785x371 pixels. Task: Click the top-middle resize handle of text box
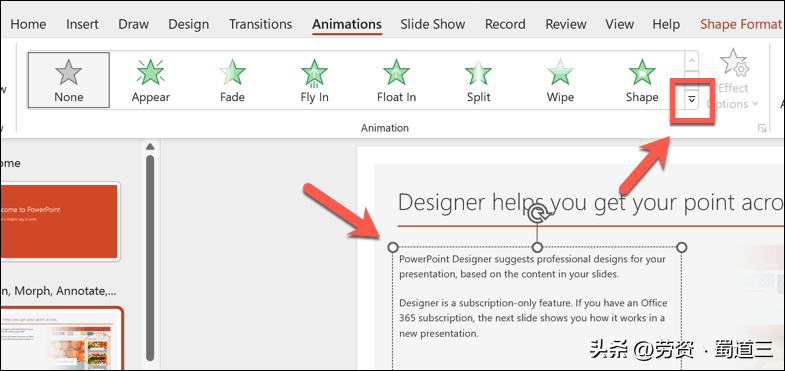[x=537, y=247]
